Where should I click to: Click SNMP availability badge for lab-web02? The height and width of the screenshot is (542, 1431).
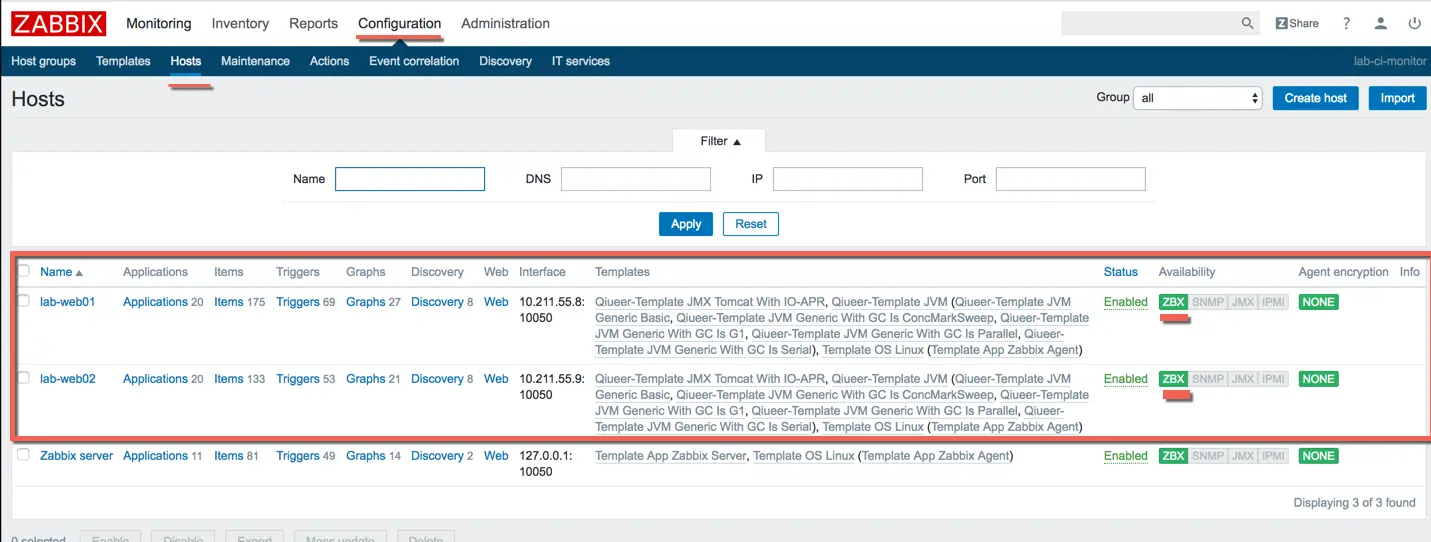pos(1208,379)
